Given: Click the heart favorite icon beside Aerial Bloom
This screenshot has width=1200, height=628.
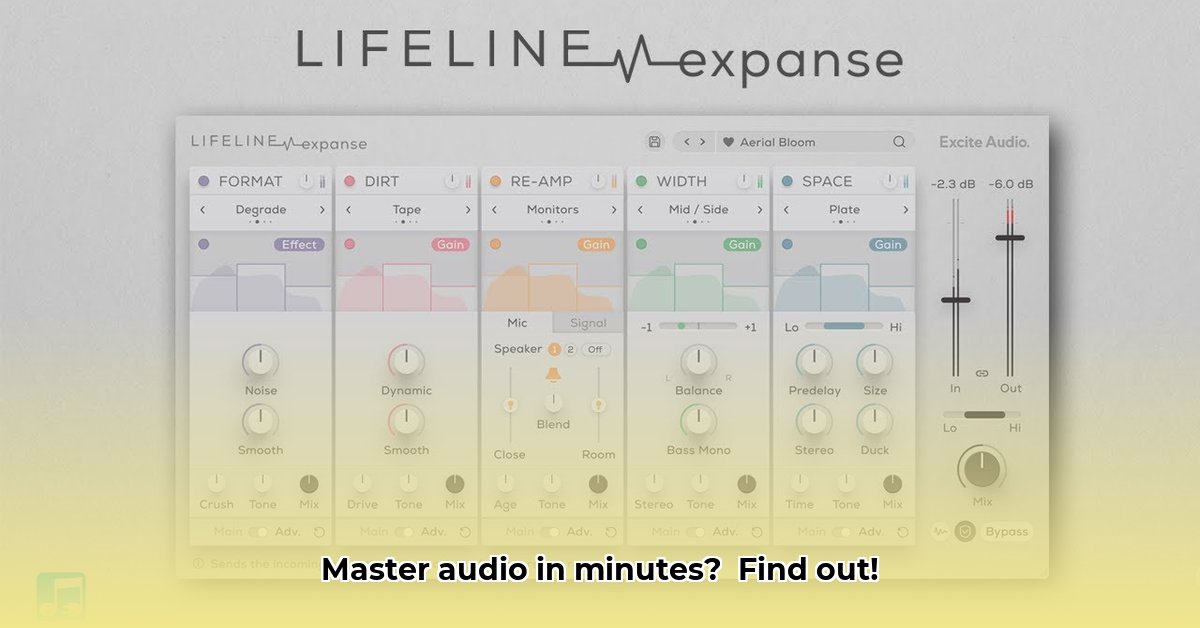Looking at the screenshot, I should pyautogui.click(x=728, y=142).
